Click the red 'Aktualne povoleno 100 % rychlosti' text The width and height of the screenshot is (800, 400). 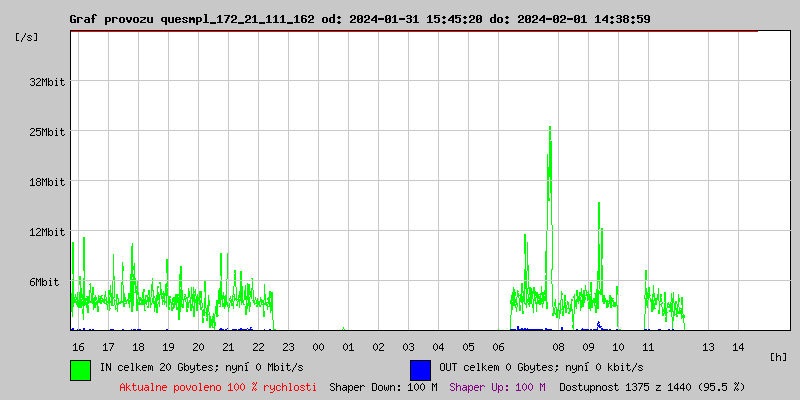[x=218, y=386]
